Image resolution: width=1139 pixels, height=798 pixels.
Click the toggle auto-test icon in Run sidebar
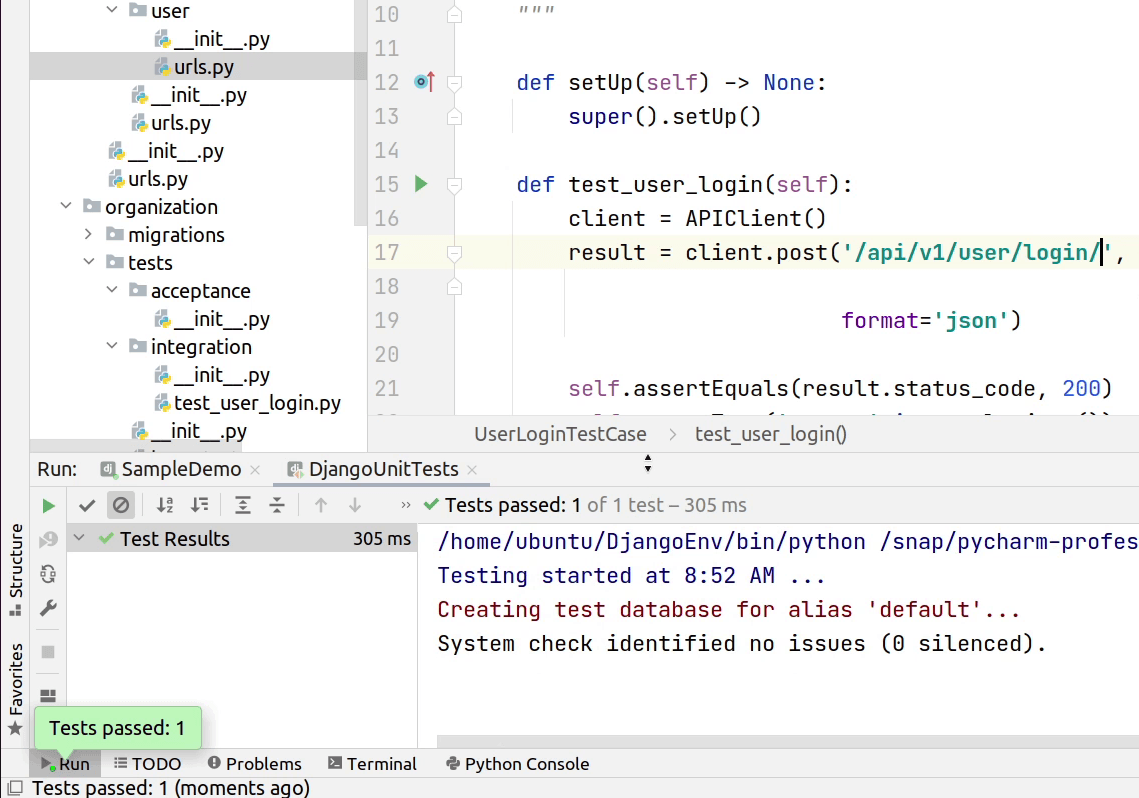[x=48, y=574]
